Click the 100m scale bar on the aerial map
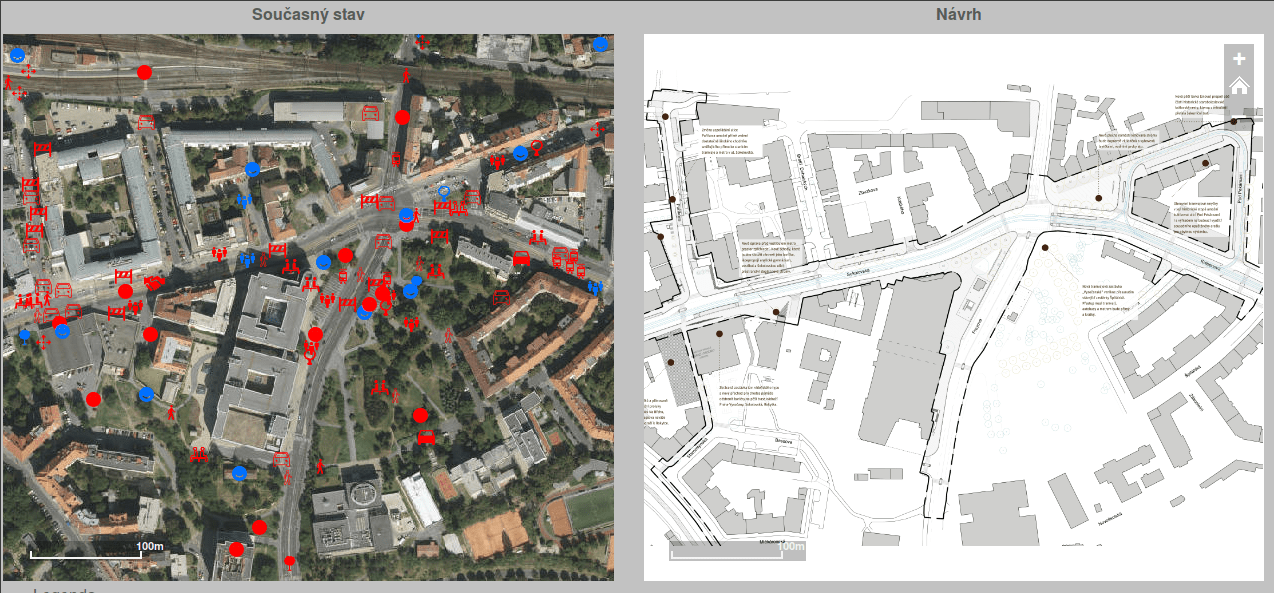Viewport: 1274px width, 593px height. click(x=97, y=550)
